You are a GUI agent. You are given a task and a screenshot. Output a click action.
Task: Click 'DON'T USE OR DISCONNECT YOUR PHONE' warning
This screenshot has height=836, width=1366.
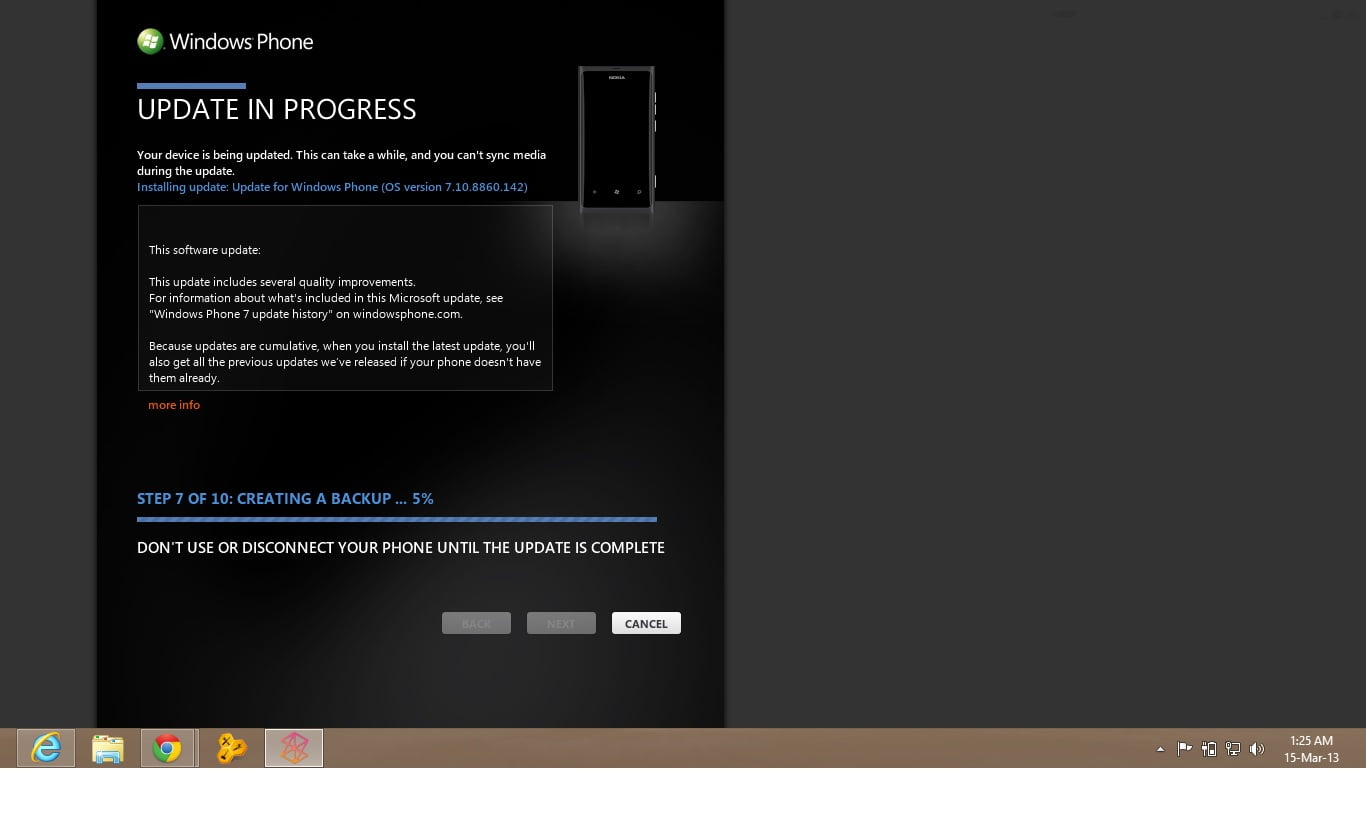point(401,548)
